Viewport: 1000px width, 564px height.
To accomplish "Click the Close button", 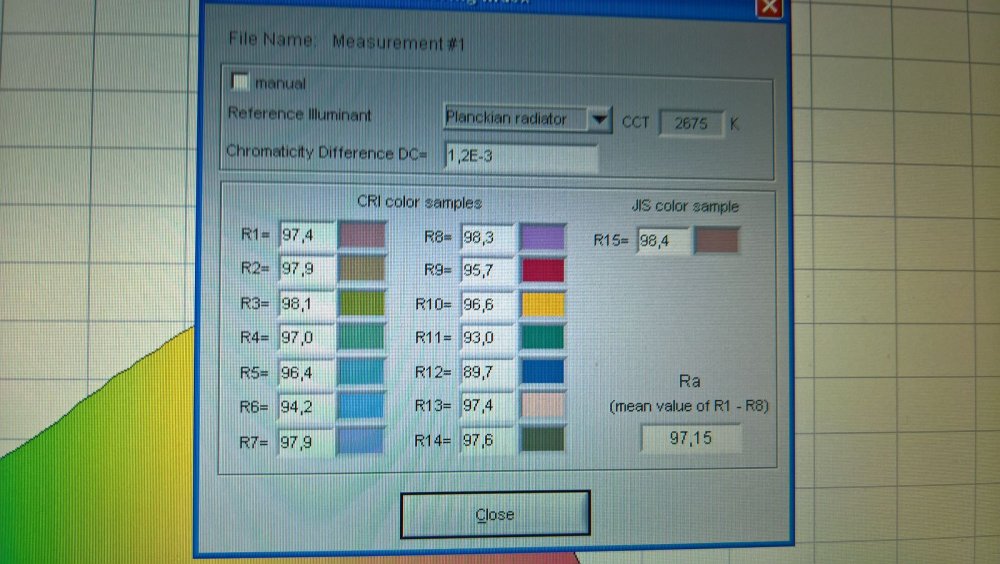I will (495, 514).
